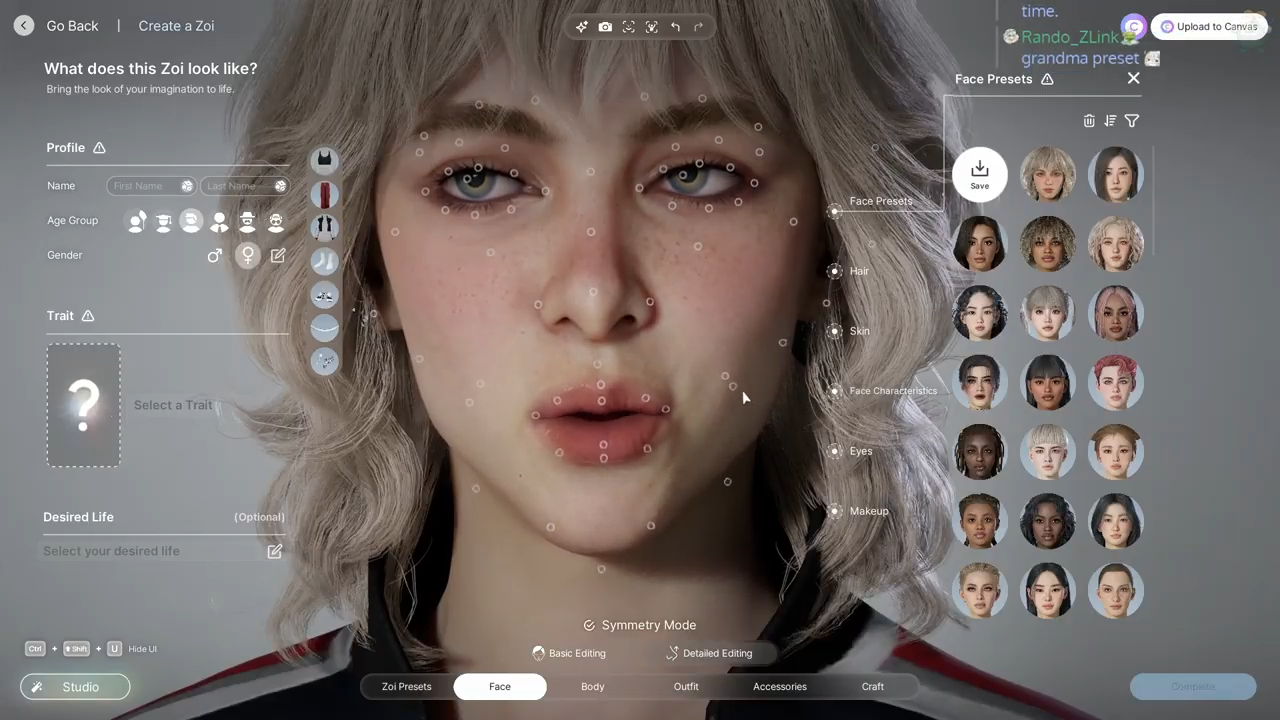Click the Face Presets panel scrollbar

pyautogui.click(x=1154, y=200)
